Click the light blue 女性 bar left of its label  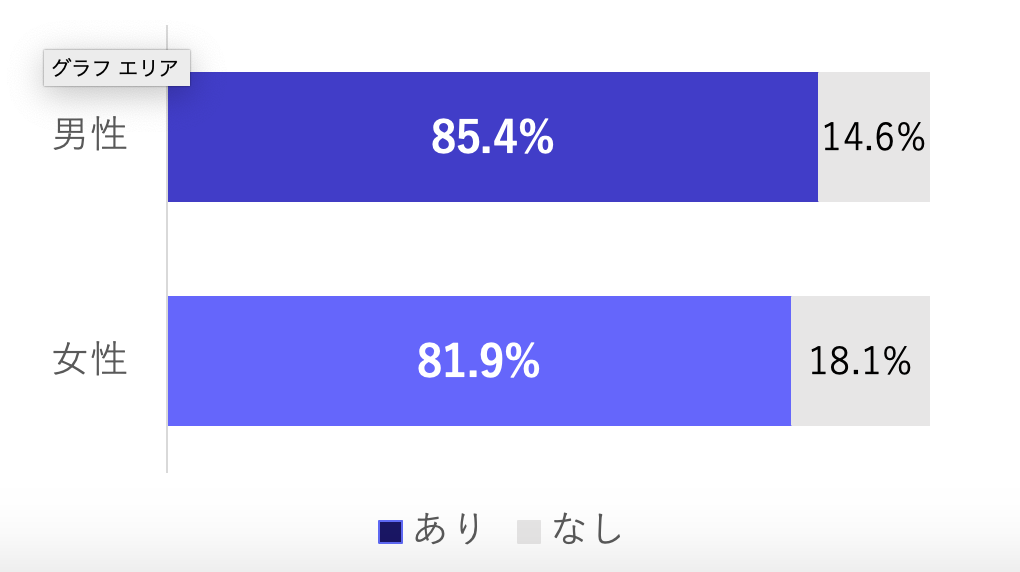point(286,361)
